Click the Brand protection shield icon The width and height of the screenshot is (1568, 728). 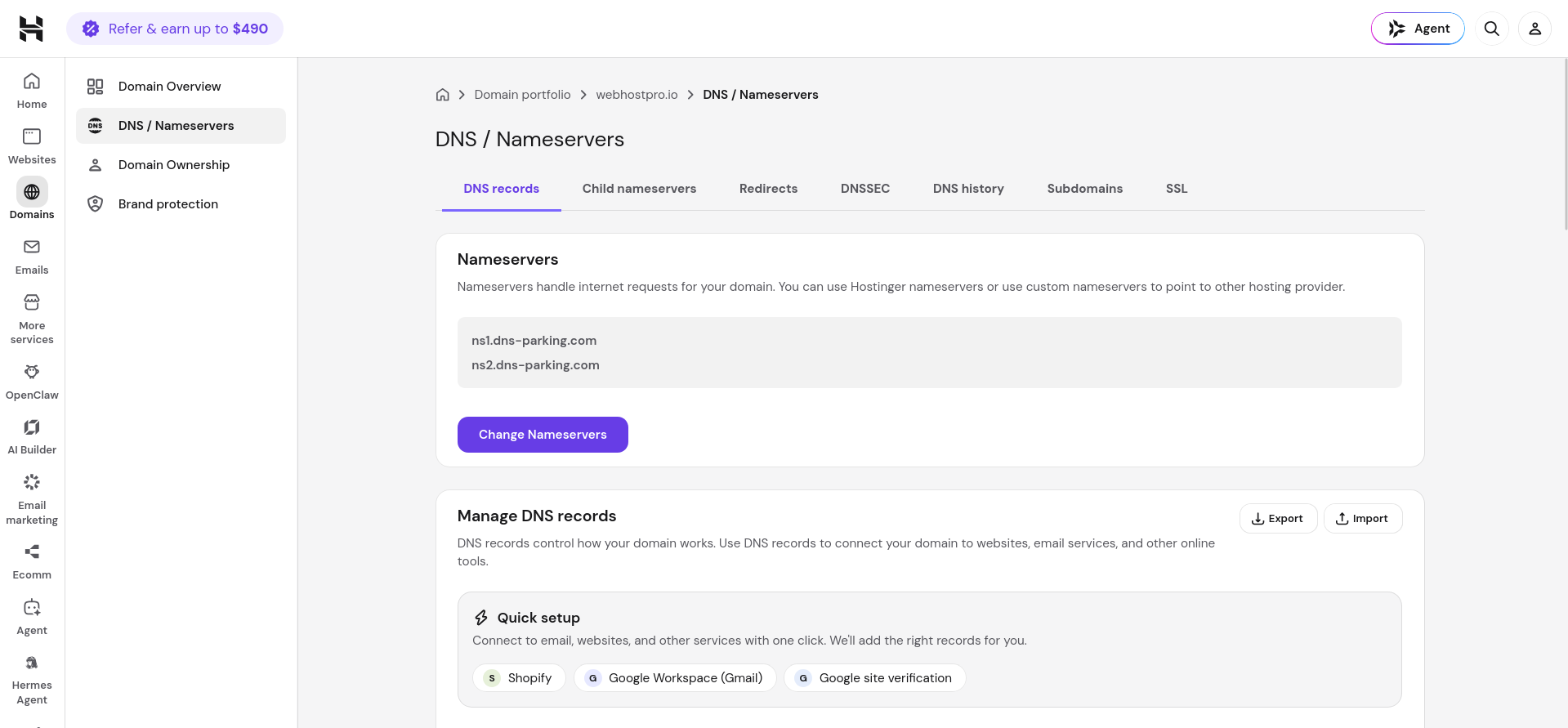tap(96, 204)
